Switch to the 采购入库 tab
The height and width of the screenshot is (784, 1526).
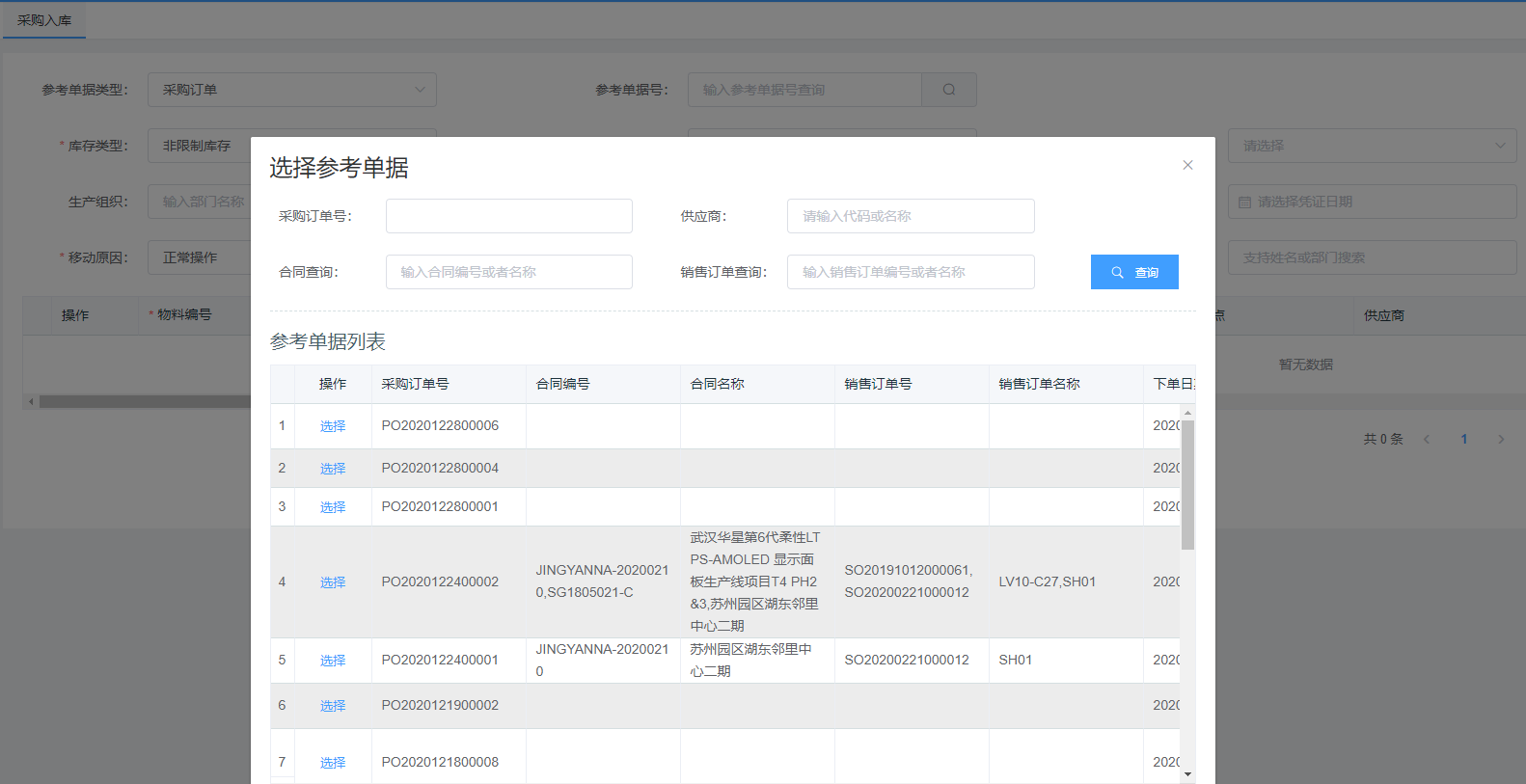pyautogui.click(x=44, y=20)
